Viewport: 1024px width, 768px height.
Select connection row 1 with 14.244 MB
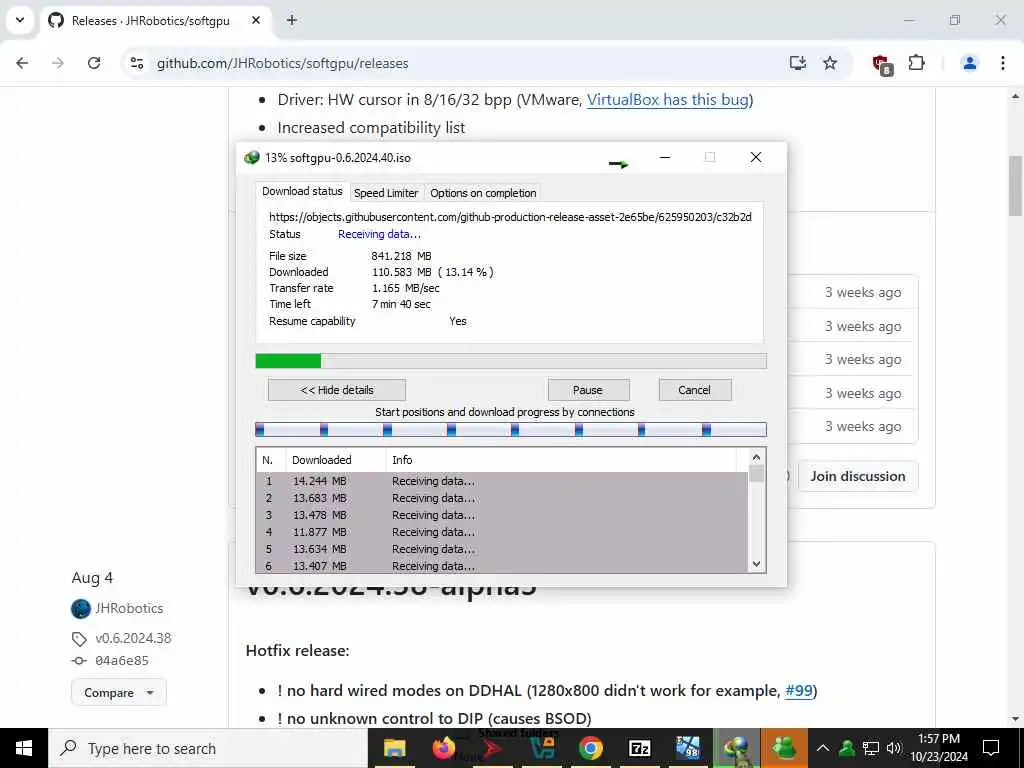point(502,481)
